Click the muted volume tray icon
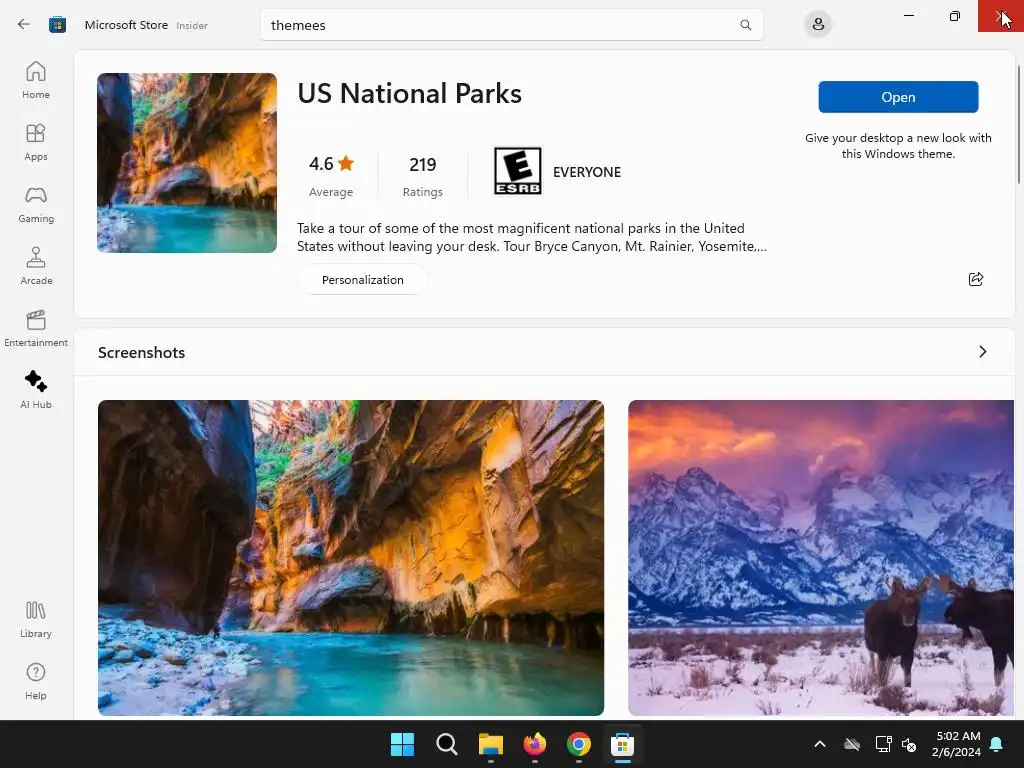The image size is (1024, 768). click(908, 744)
